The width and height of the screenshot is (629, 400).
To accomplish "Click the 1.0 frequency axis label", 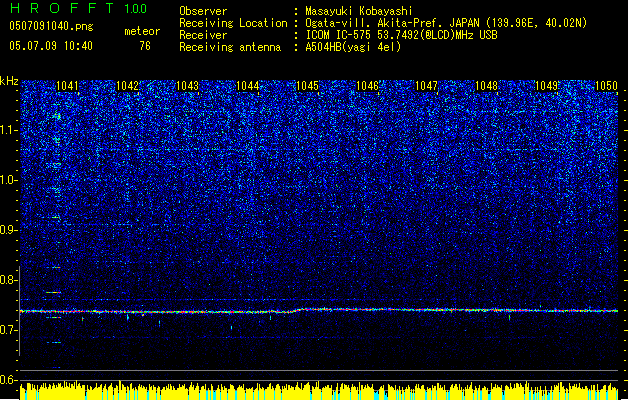I will [x=9, y=180].
